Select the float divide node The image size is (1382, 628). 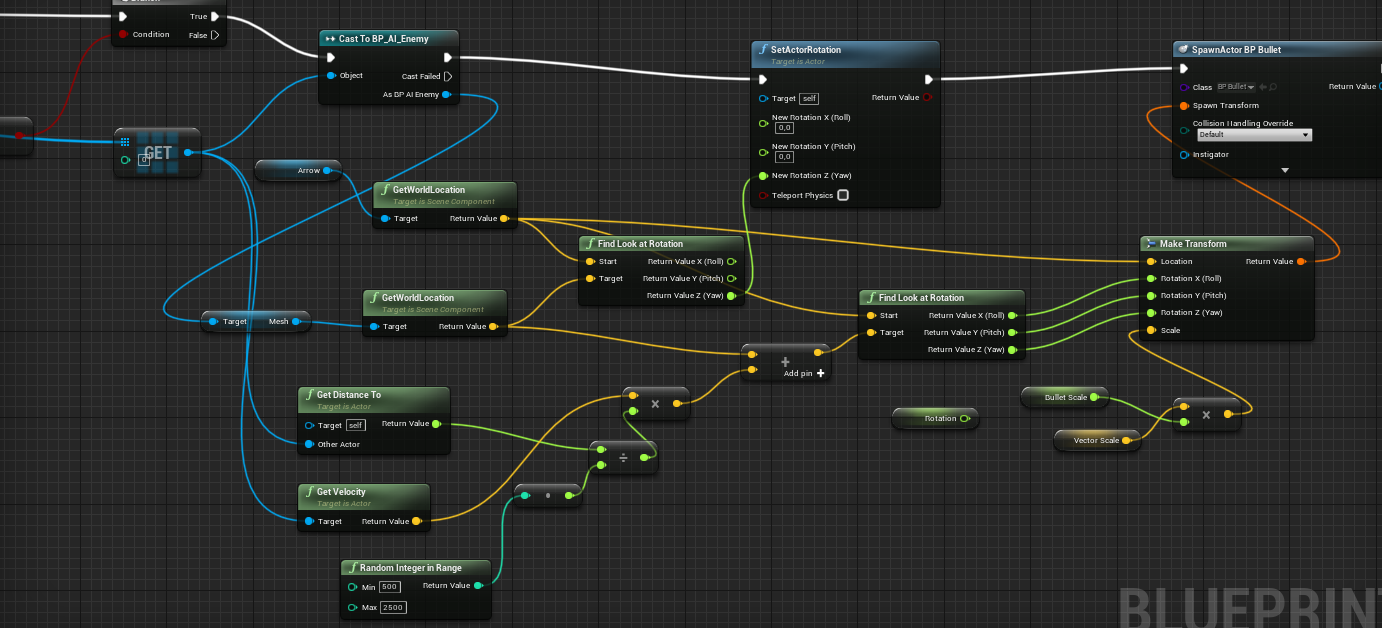(624, 457)
